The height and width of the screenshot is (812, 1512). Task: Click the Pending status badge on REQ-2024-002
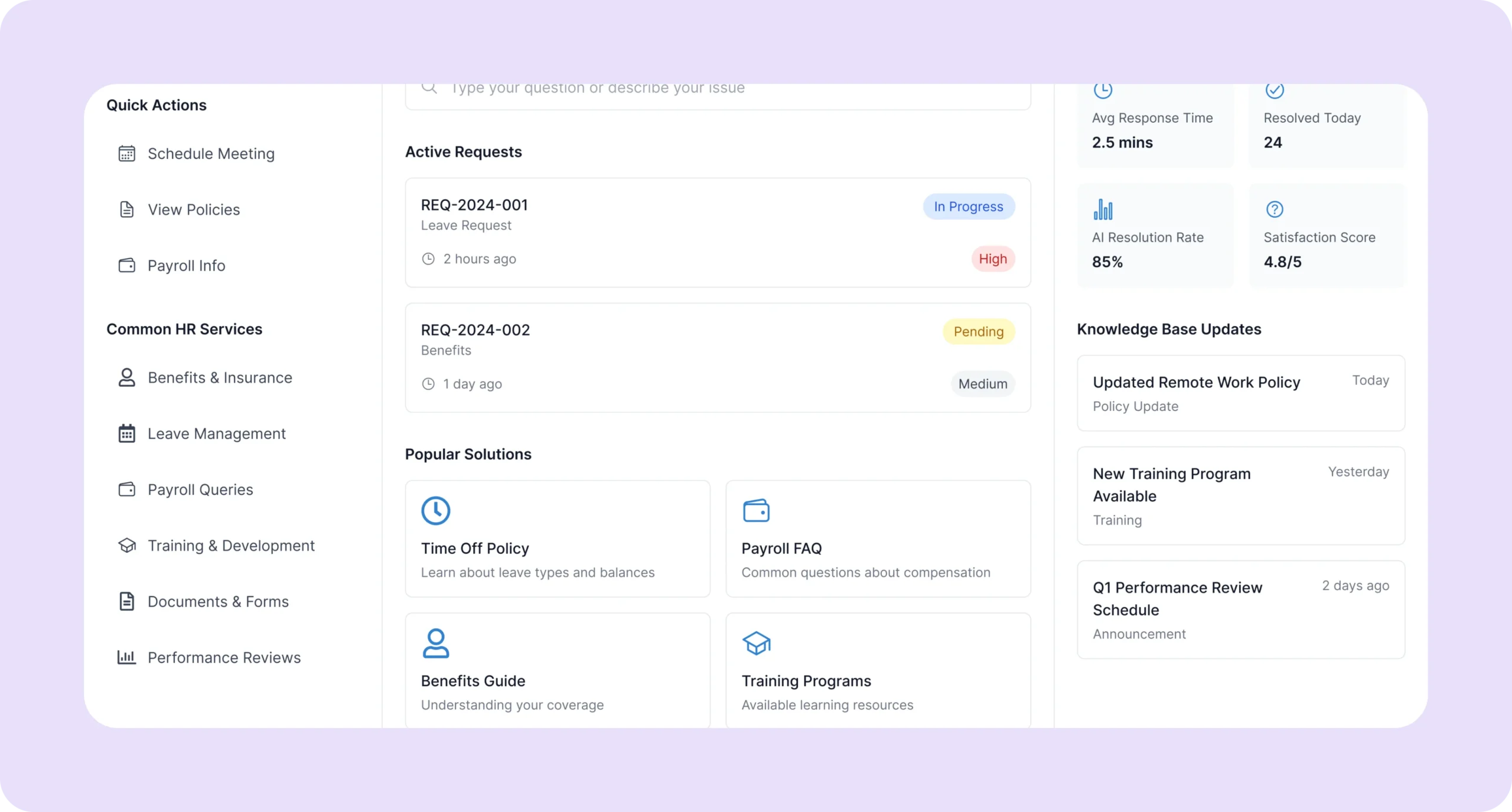pos(978,332)
